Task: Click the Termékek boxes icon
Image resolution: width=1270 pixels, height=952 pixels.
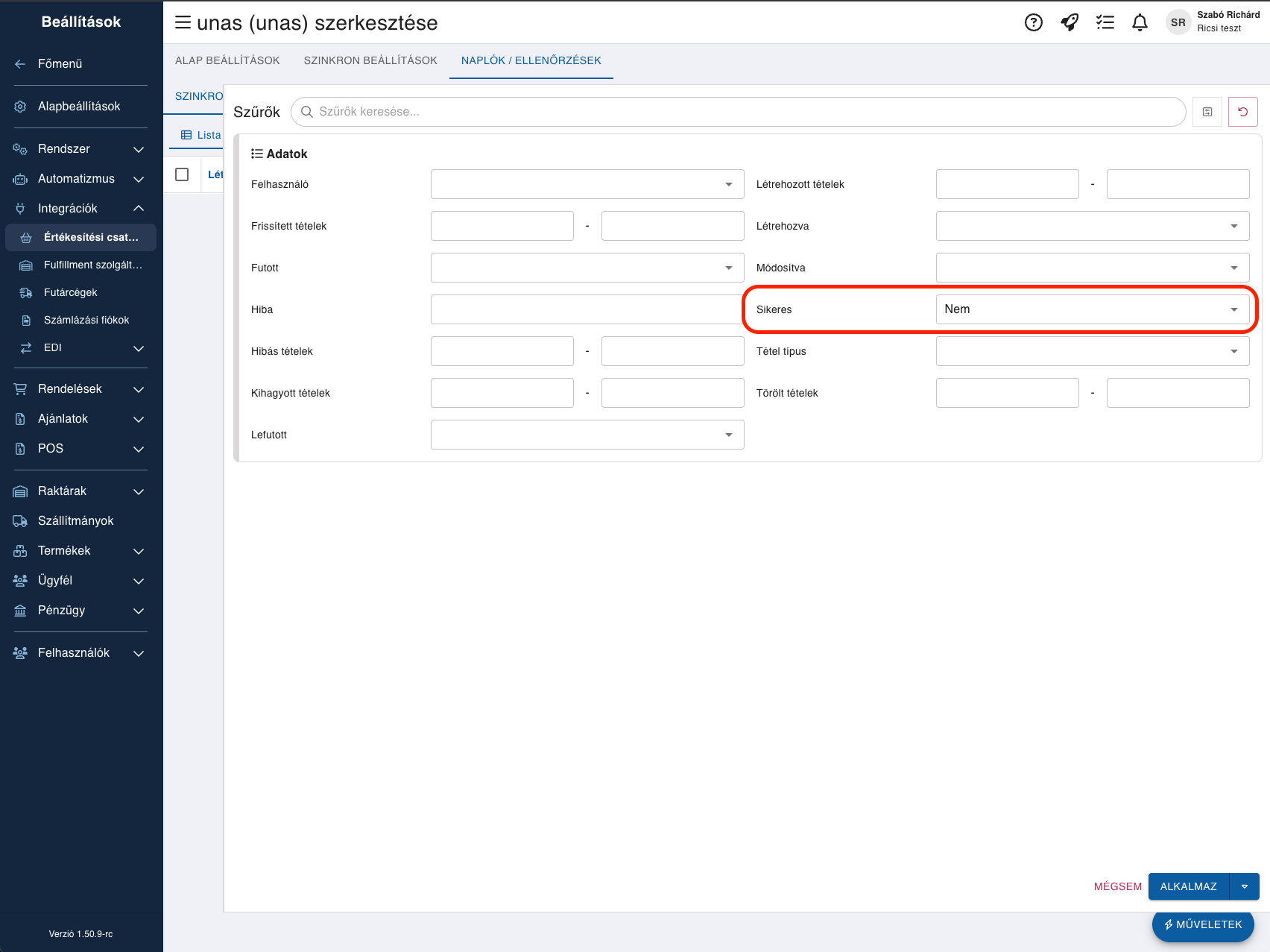Action: coord(20,551)
